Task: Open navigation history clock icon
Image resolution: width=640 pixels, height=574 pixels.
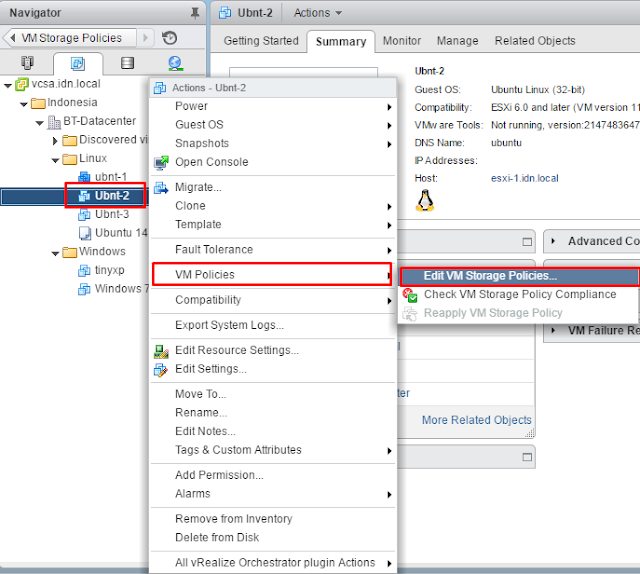Action: (169, 38)
